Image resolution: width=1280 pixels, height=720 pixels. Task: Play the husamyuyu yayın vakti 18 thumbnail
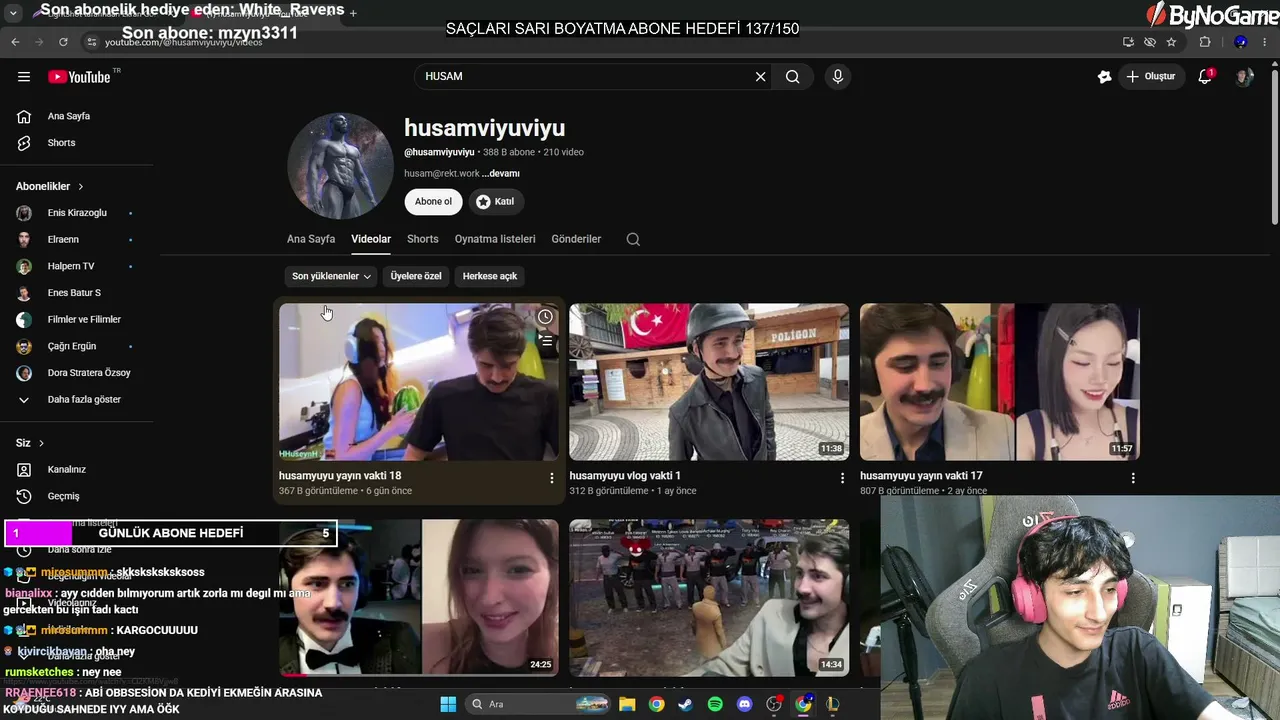419,382
